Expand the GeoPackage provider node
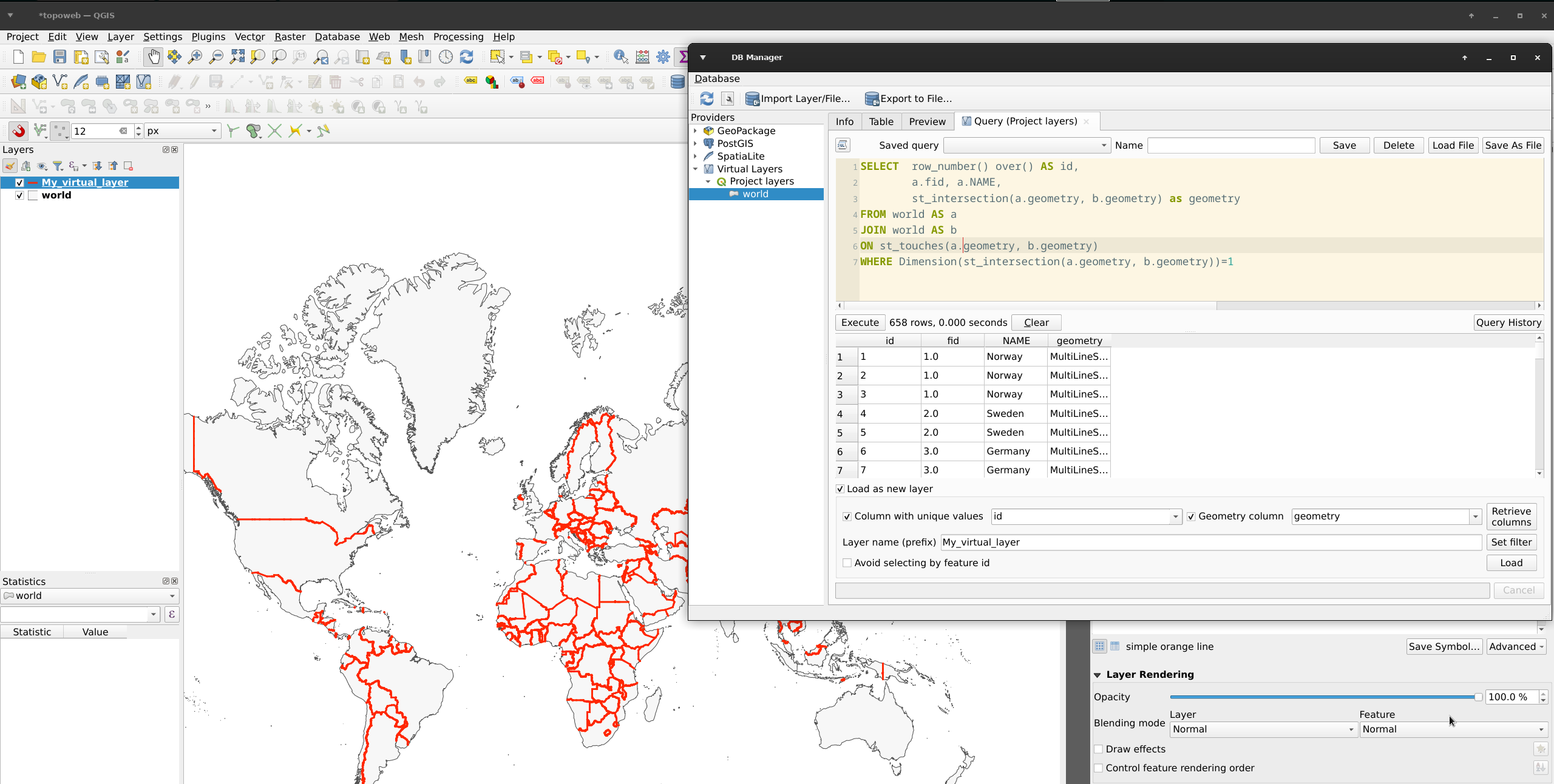Viewport: 1554px width, 784px height. point(696,130)
